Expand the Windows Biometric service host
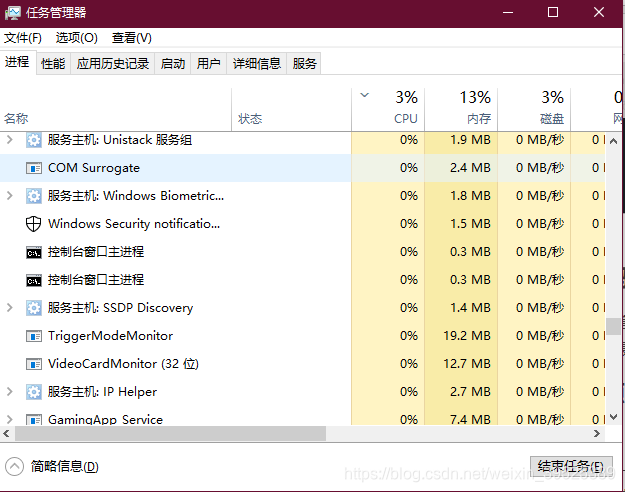This screenshot has height=492, width=625. click(x=10, y=196)
